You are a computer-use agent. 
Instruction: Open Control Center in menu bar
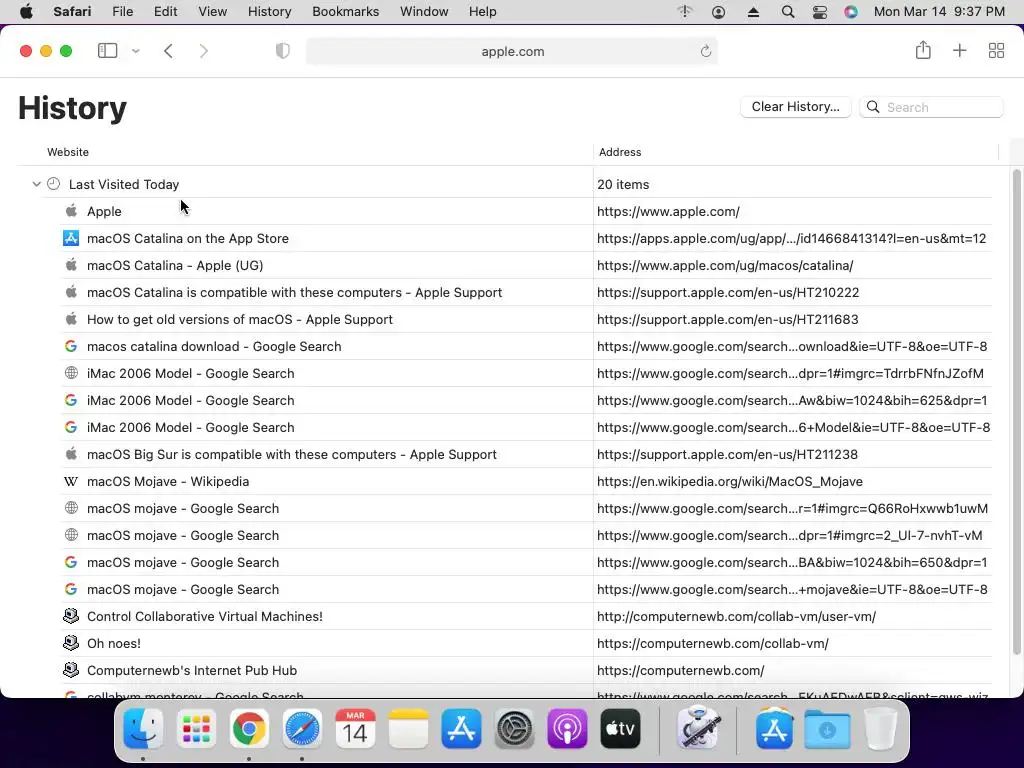click(820, 12)
